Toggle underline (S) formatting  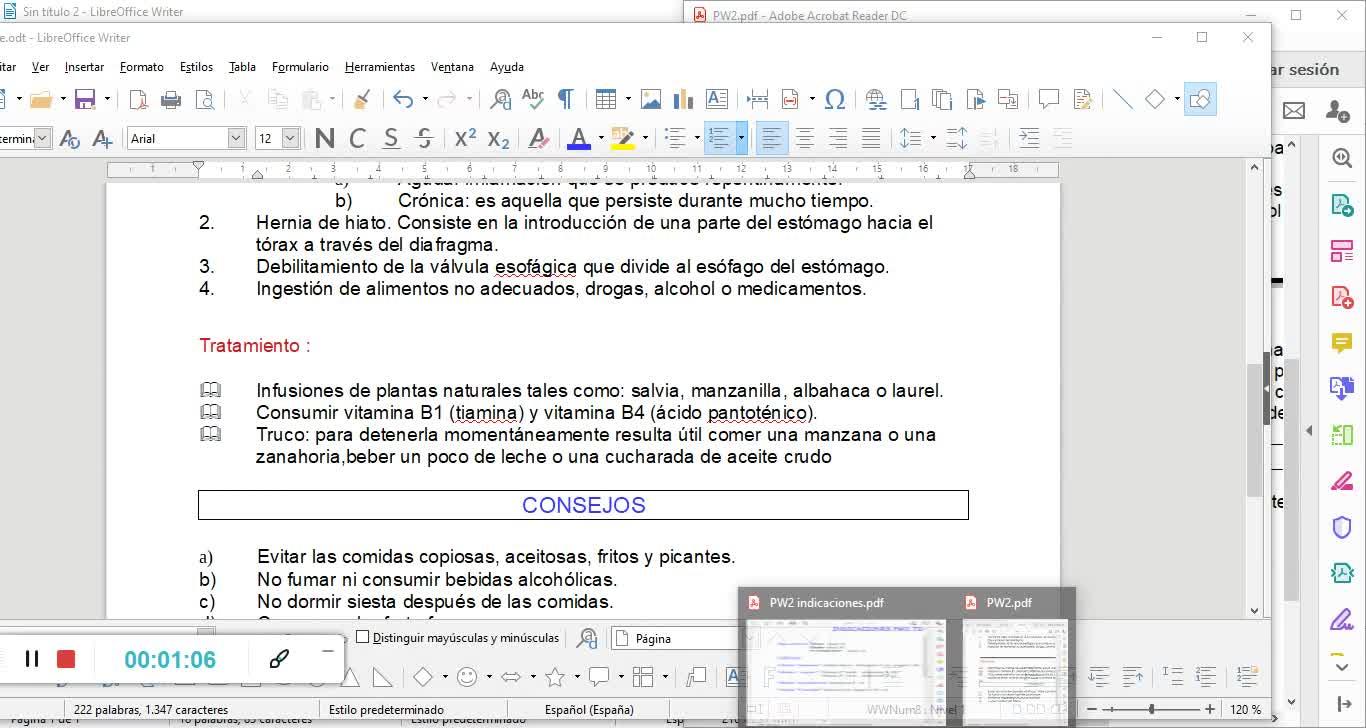pyautogui.click(x=391, y=138)
